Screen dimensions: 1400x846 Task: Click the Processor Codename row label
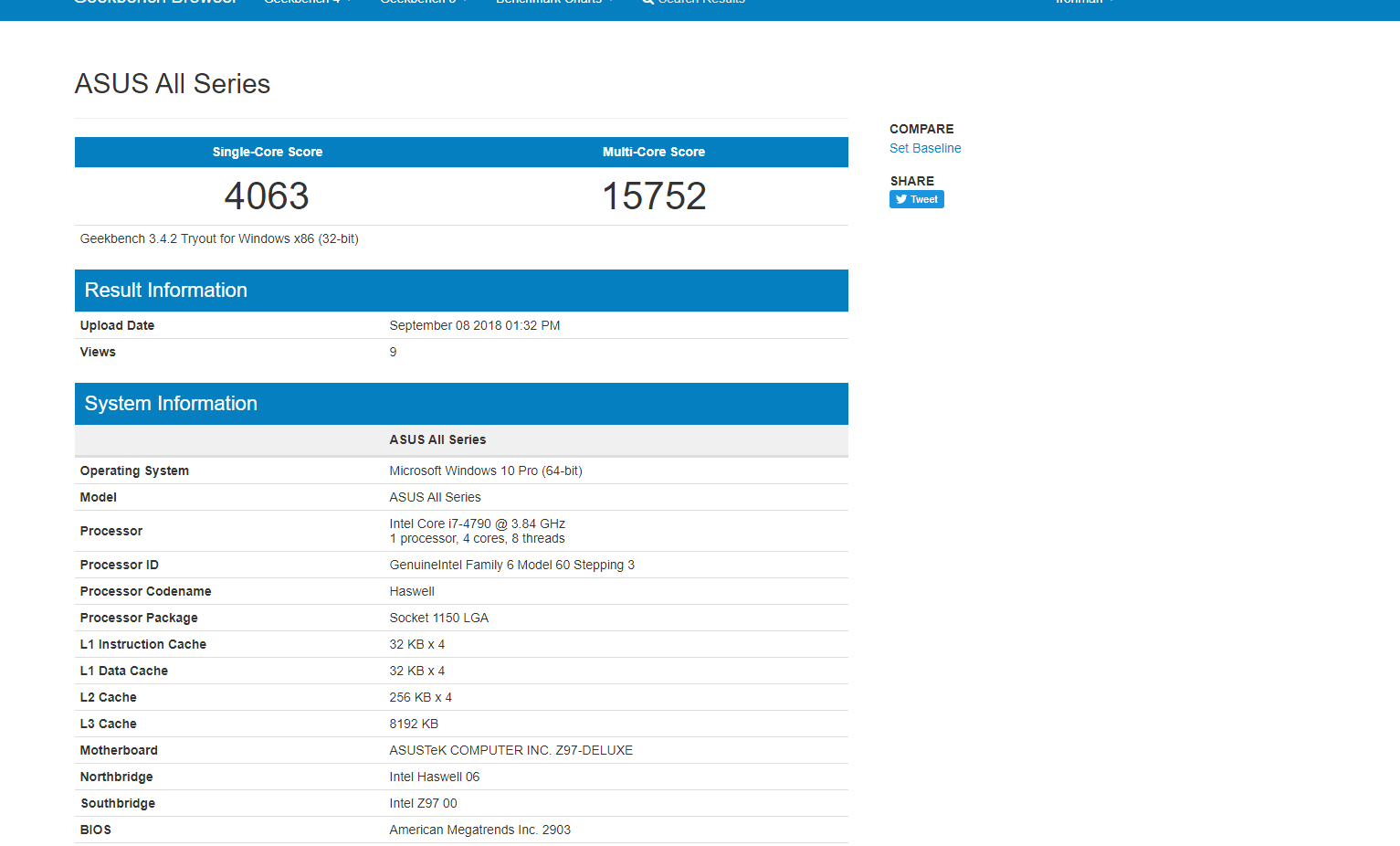click(x=145, y=591)
